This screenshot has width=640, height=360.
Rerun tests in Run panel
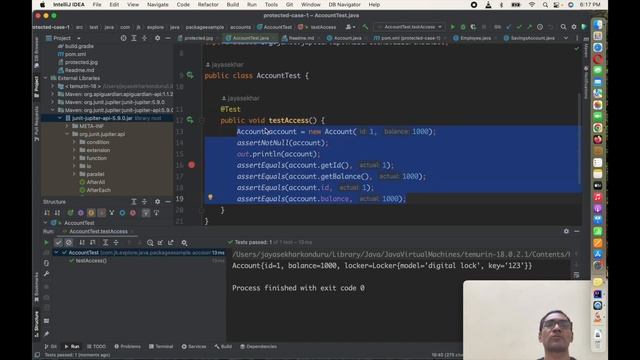click(x=46, y=242)
